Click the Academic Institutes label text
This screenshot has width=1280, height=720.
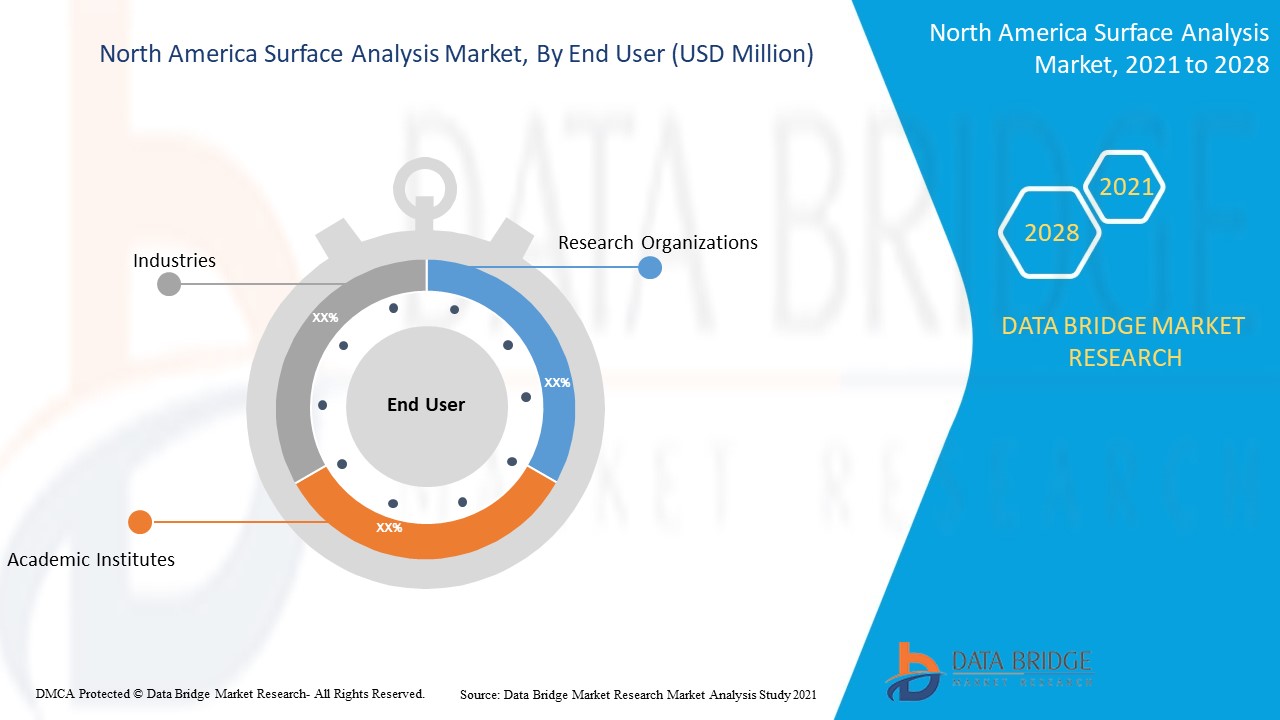(x=91, y=560)
